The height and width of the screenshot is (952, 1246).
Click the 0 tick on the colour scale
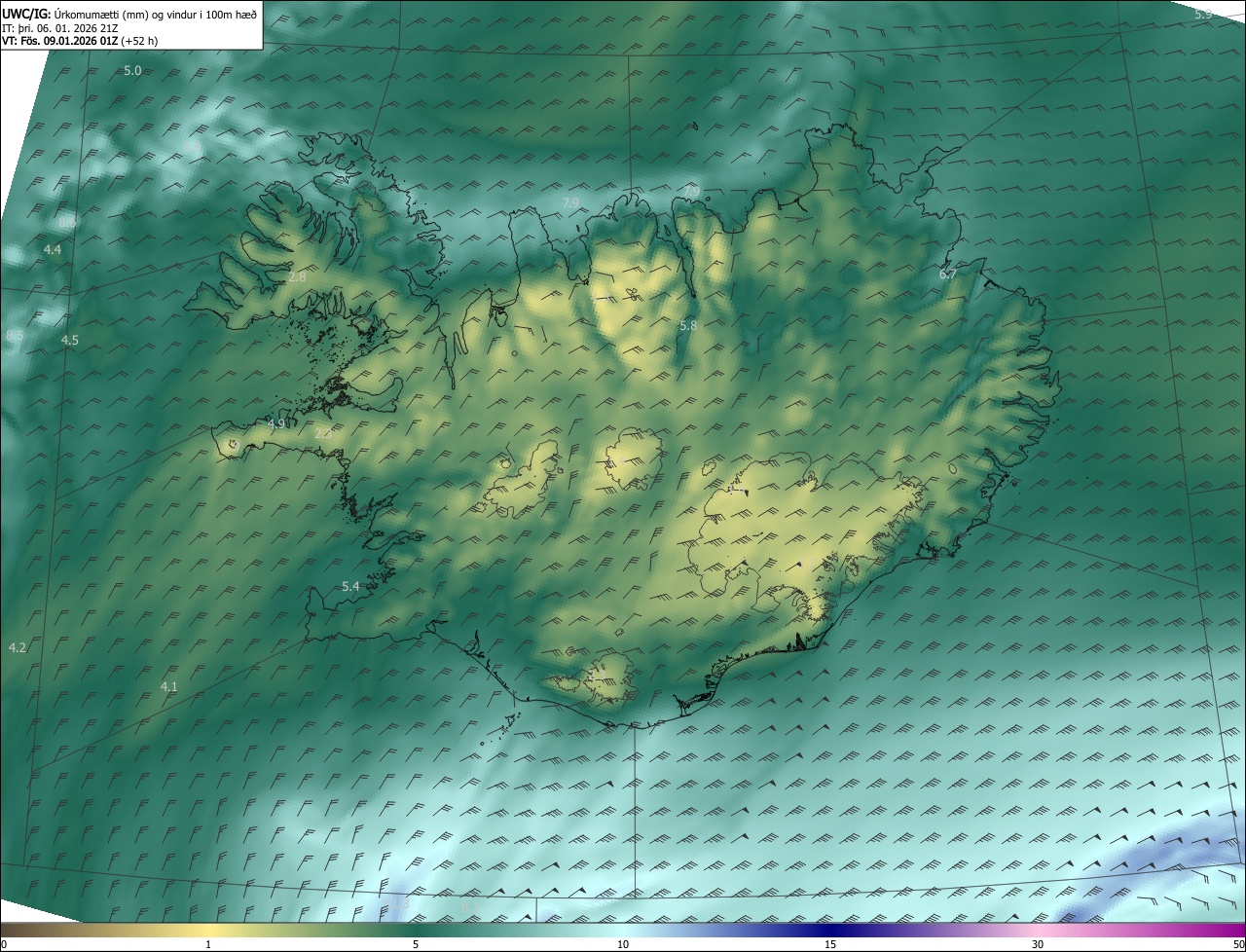click(3, 944)
